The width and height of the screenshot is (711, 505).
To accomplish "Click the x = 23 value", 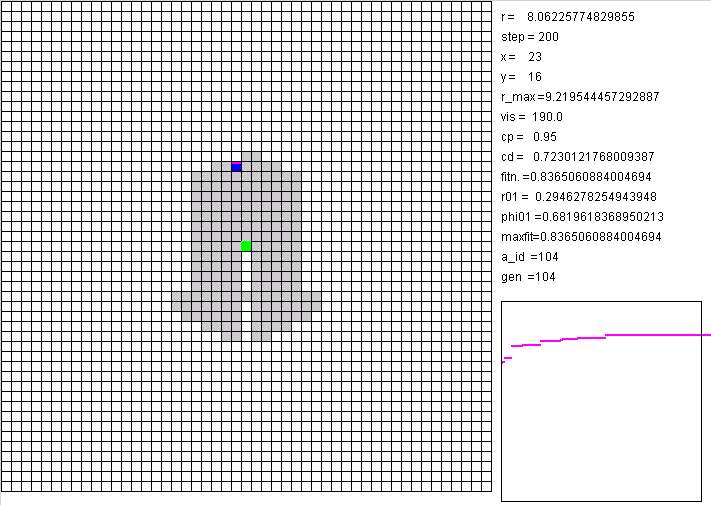I will coord(521,57).
